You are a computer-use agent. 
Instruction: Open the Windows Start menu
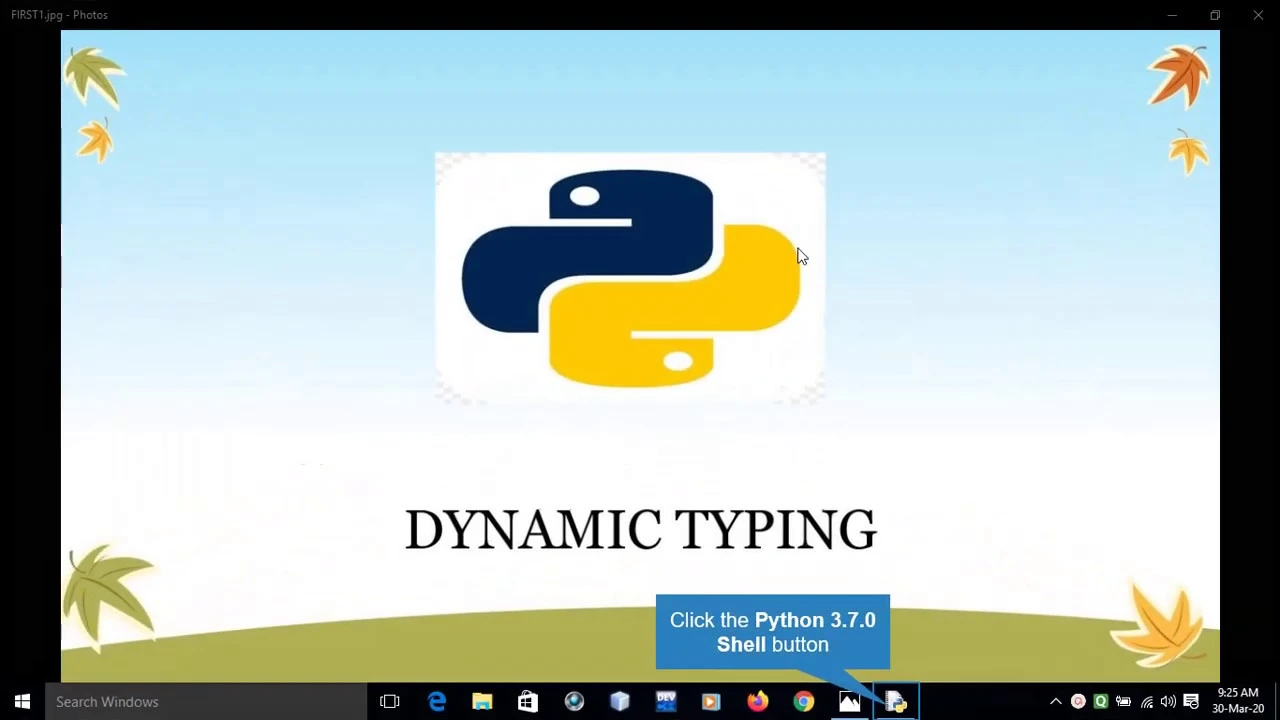(22, 702)
